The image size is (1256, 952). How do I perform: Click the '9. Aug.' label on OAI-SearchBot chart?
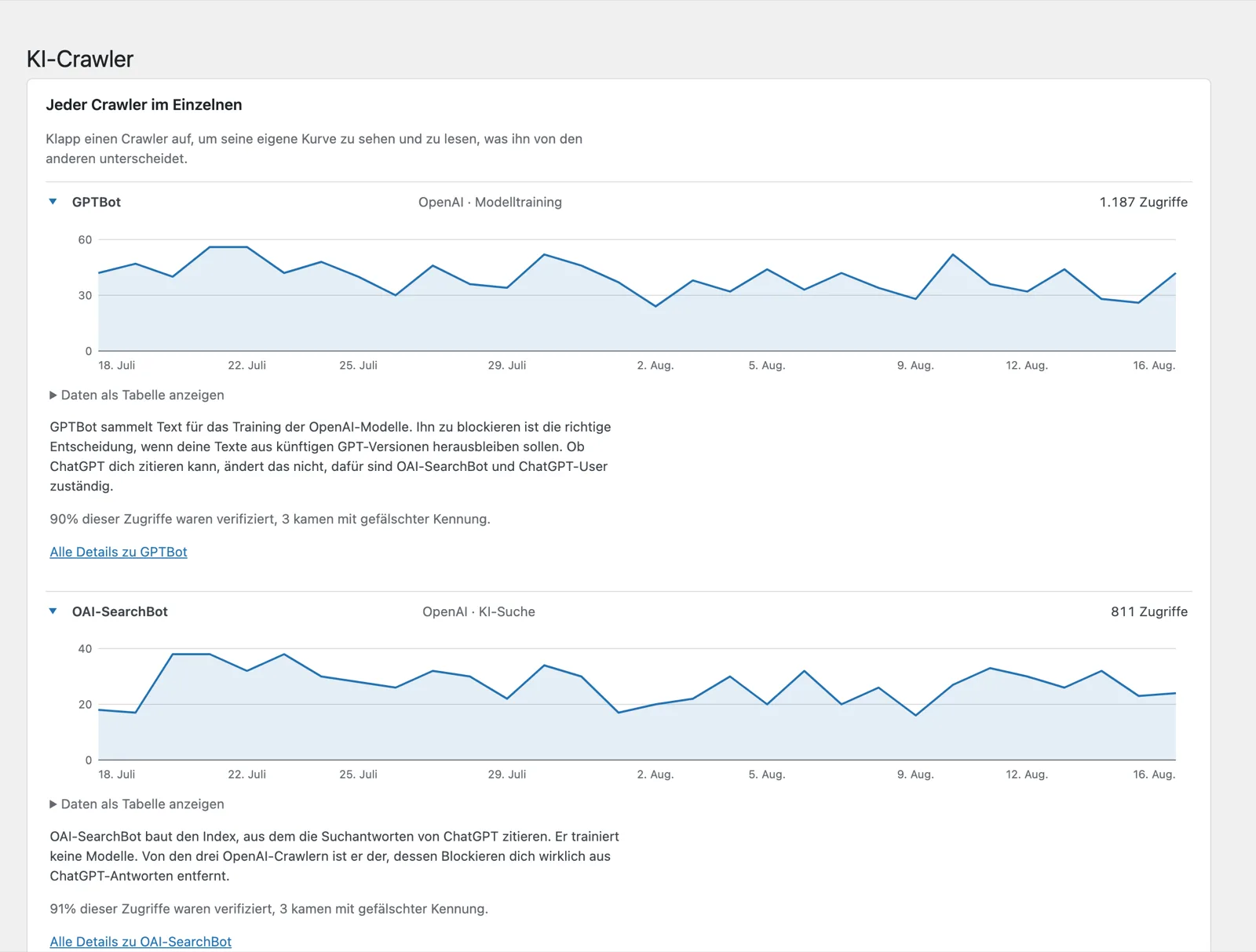point(915,774)
